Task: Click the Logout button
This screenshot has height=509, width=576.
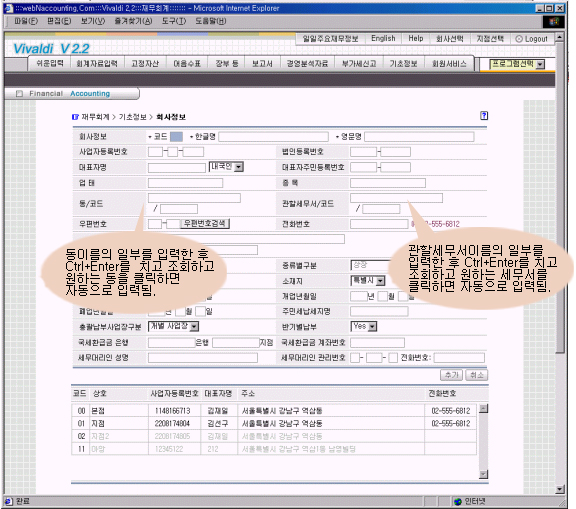Action: (x=532, y=39)
